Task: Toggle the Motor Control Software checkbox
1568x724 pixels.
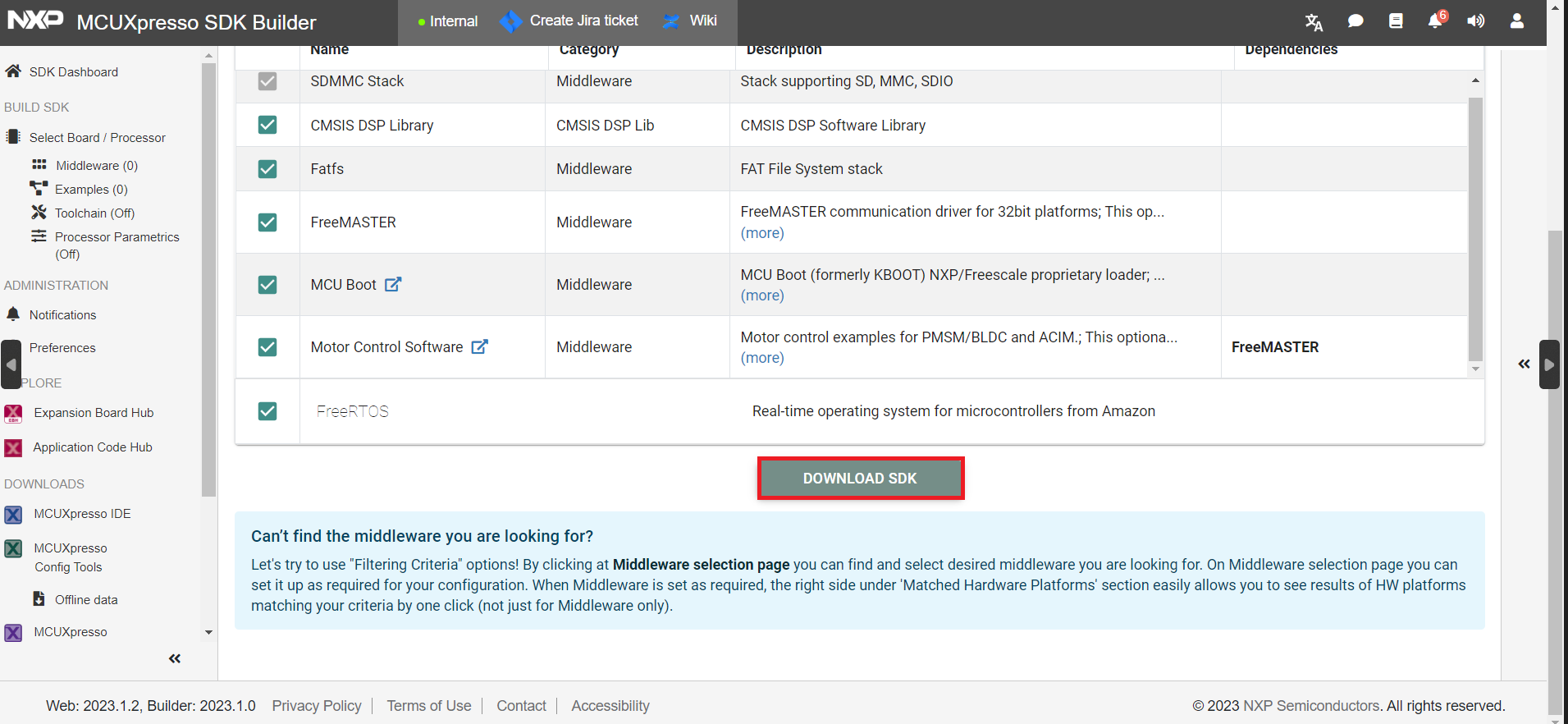Action: pyautogui.click(x=267, y=347)
